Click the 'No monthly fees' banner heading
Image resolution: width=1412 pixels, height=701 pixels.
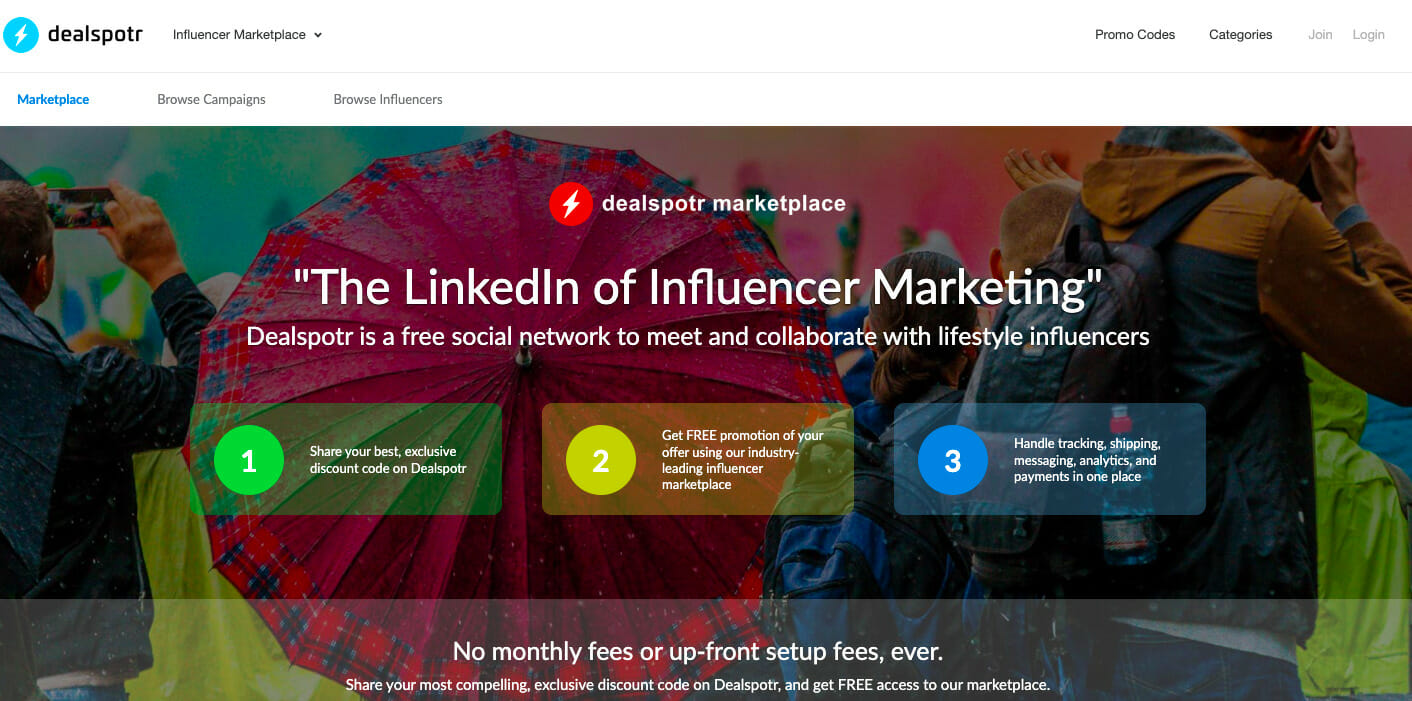point(697,652)
